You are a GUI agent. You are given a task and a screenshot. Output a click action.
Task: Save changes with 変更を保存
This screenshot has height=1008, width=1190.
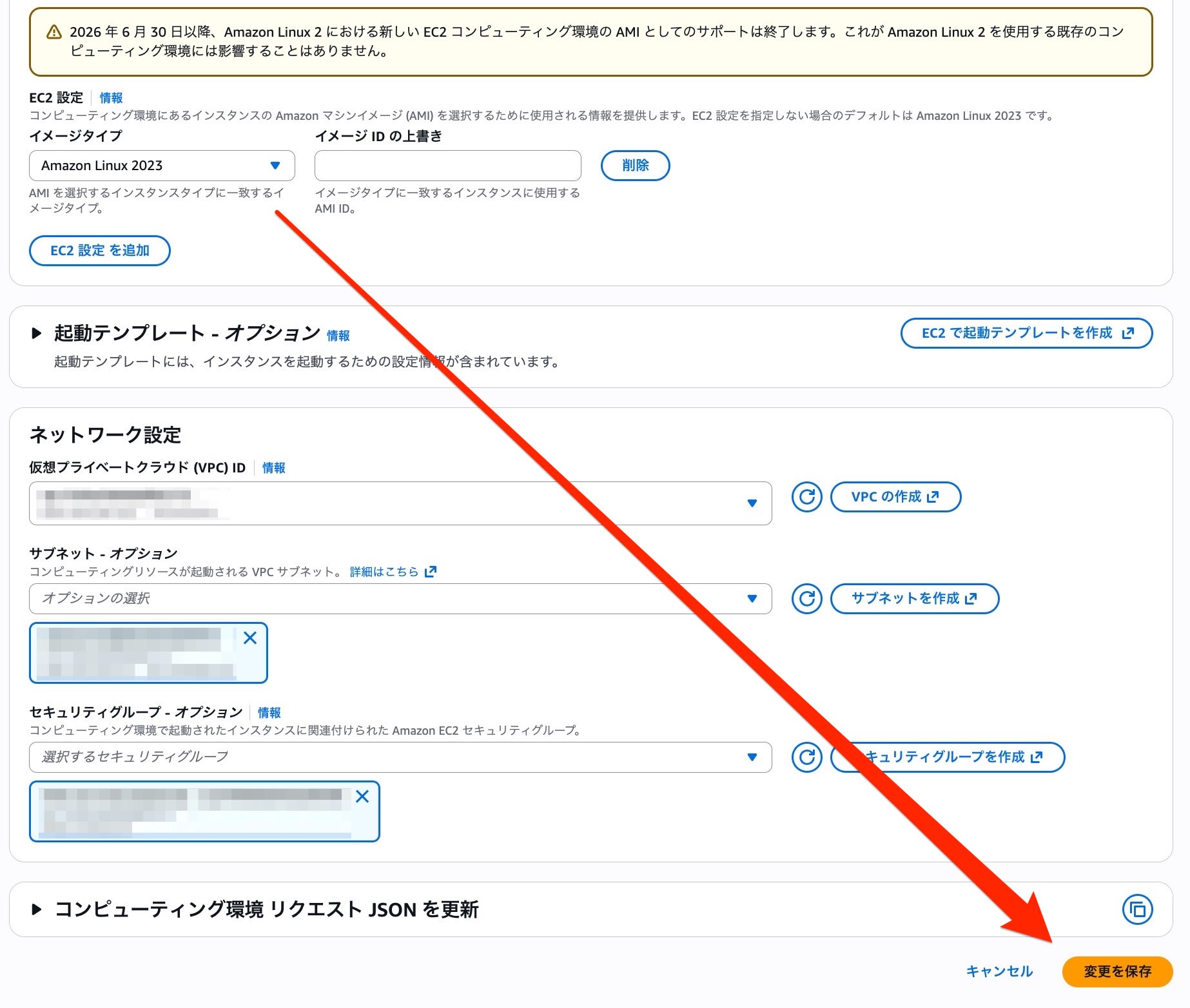(x=1117, y=972)
